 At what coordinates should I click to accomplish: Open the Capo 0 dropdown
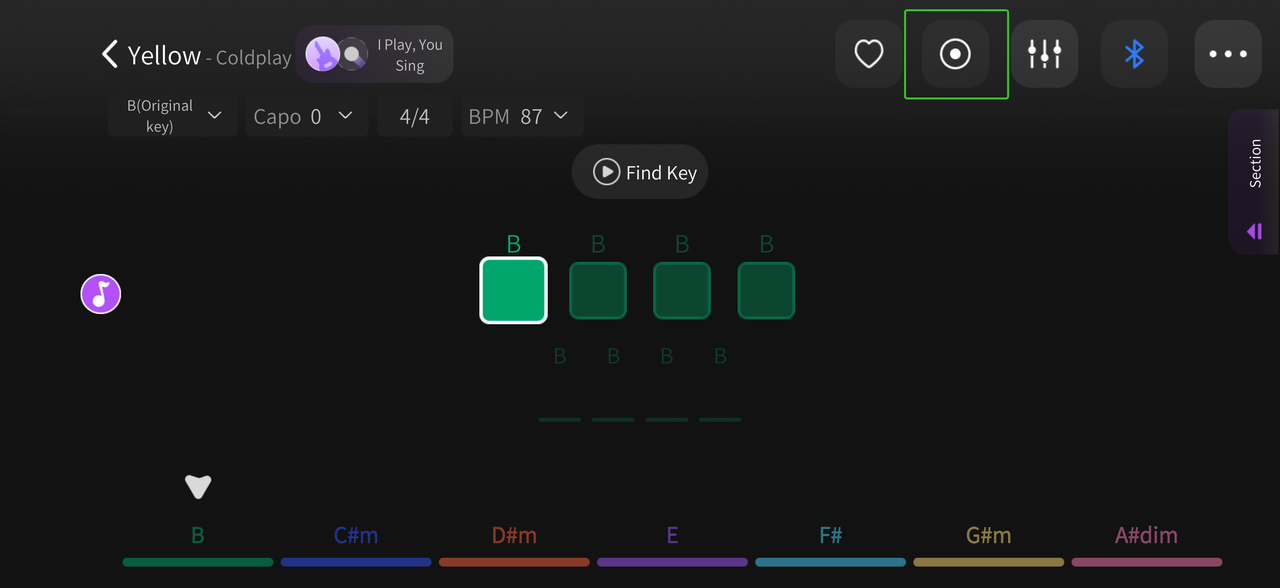click(x=307, y=116)
